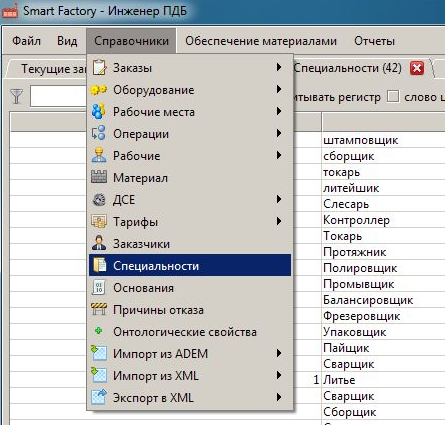445x425 pixels.
Task: Click the Онтологические свойства green plus icon
Action: point(98,331)
